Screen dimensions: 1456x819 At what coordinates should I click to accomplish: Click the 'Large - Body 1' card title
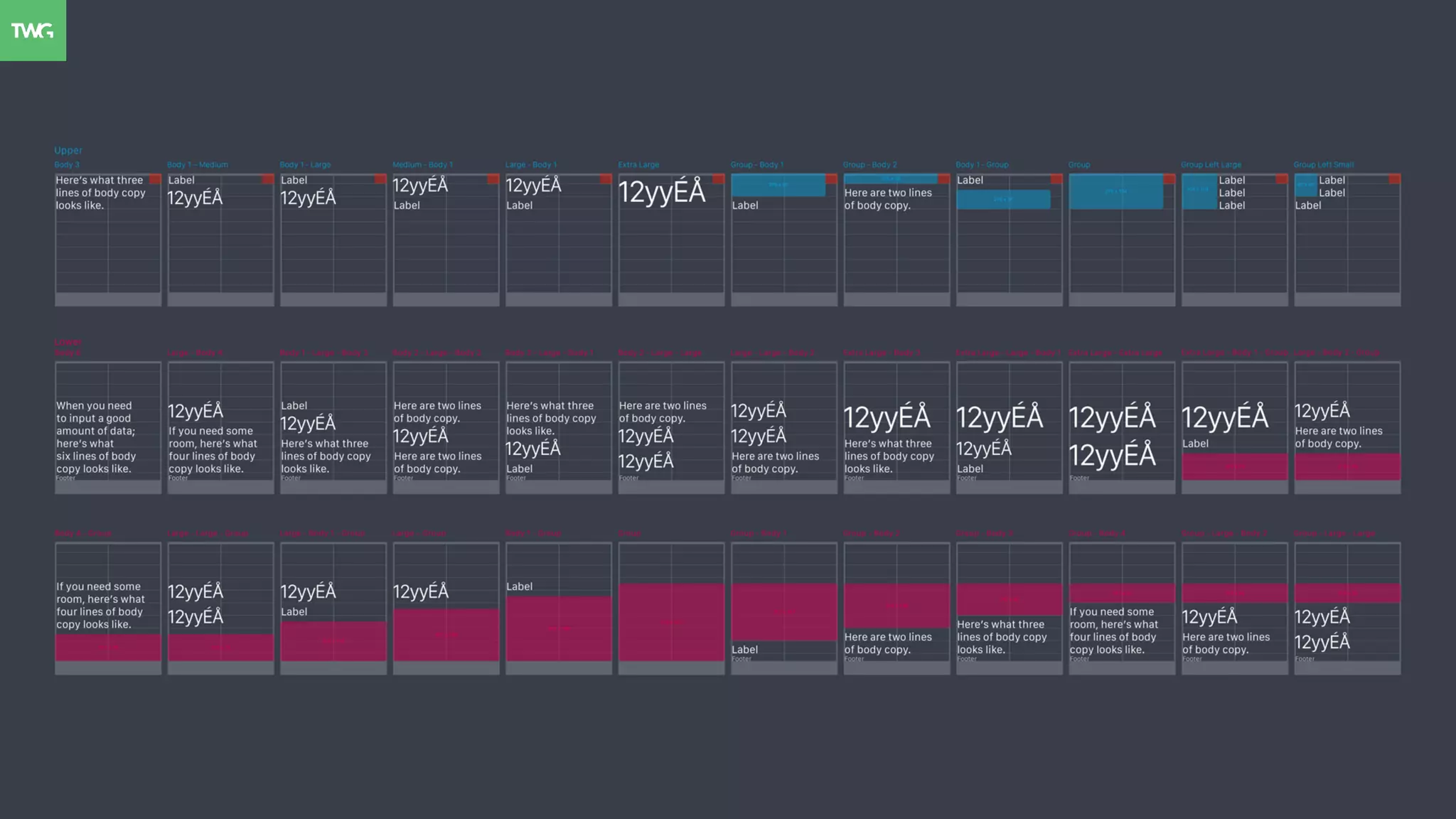(530, 164)
